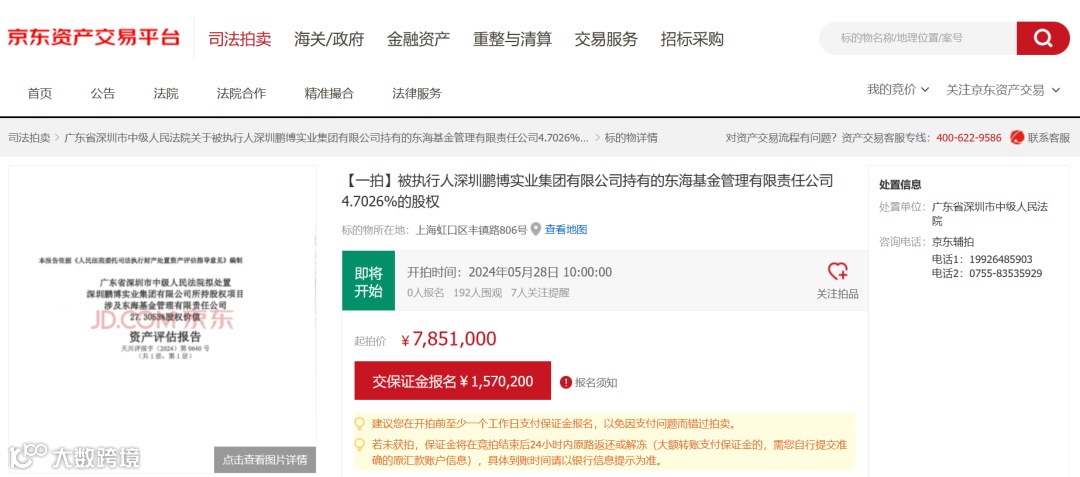Viewport: 1080px width, 477px height.
Task: Open the 金融资产 tab
Action: [419, 39]
